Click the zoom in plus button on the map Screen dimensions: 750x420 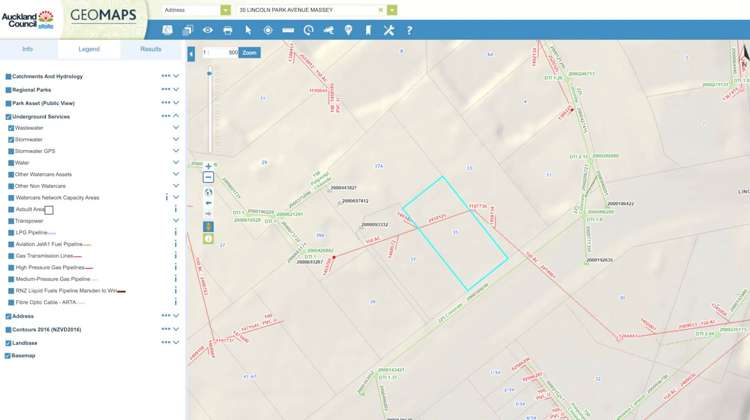pyautogui.click(x=208, y=167)
